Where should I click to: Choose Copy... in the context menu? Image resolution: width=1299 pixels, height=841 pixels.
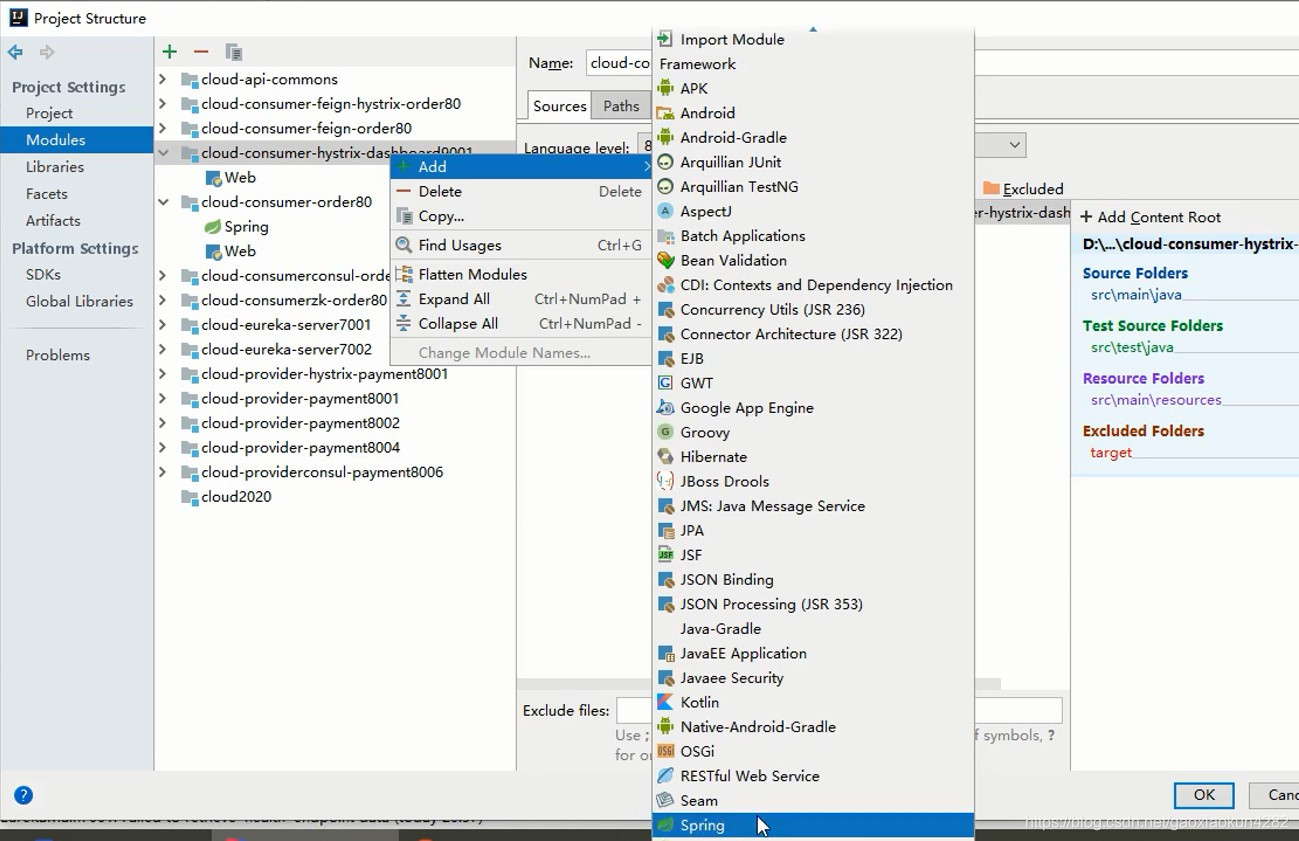(520, 216)
